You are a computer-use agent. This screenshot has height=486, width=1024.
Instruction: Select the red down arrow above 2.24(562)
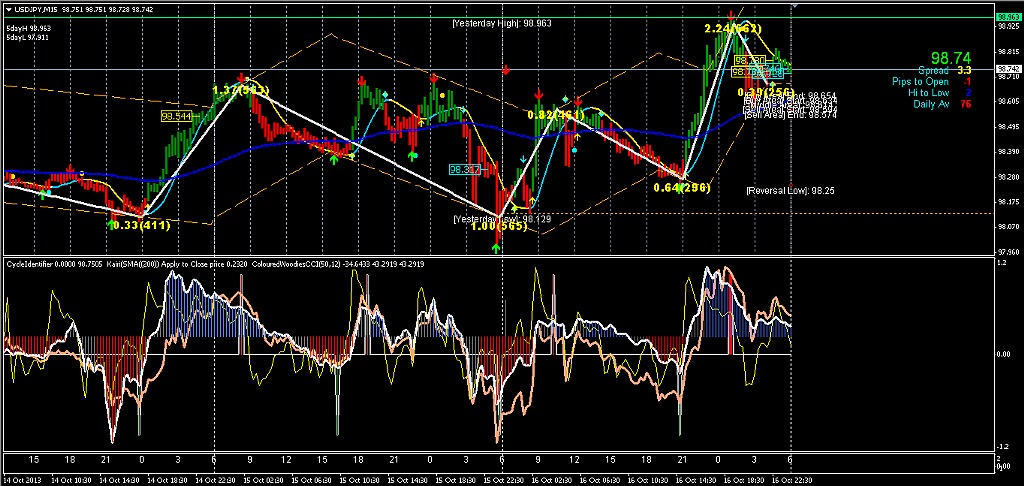(x=732, y=14)
